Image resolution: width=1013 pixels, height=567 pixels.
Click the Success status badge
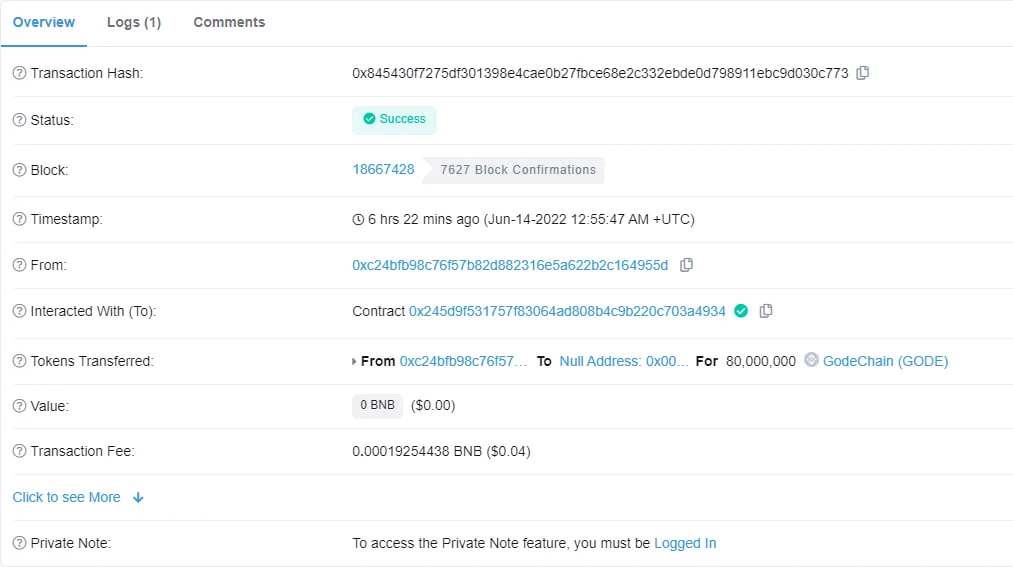[x=394, y=120]
